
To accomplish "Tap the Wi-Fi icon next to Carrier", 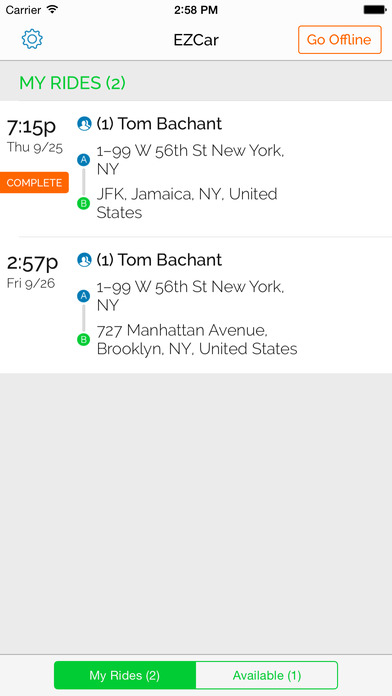I will tap(52, 9).
